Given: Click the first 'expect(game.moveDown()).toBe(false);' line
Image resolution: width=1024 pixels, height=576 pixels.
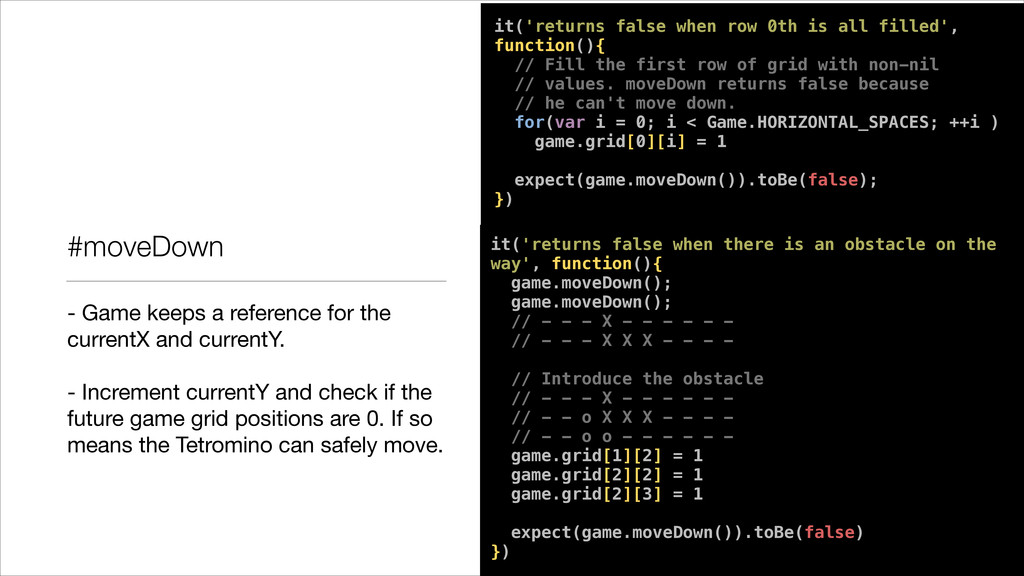Looking at the screenshot, I should click(x=696, y=180).
